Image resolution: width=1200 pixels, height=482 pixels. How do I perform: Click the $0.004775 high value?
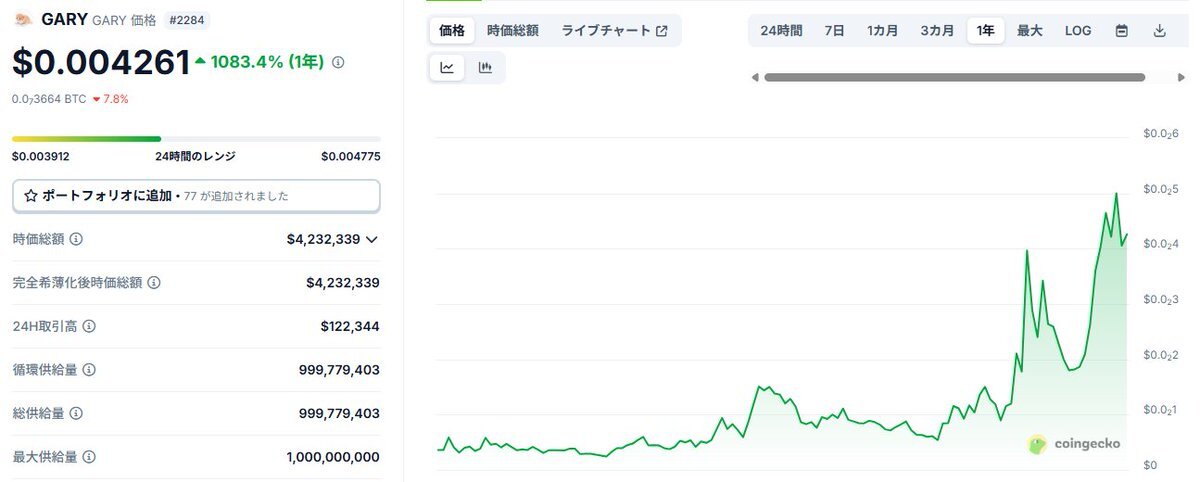pos(350,156)
